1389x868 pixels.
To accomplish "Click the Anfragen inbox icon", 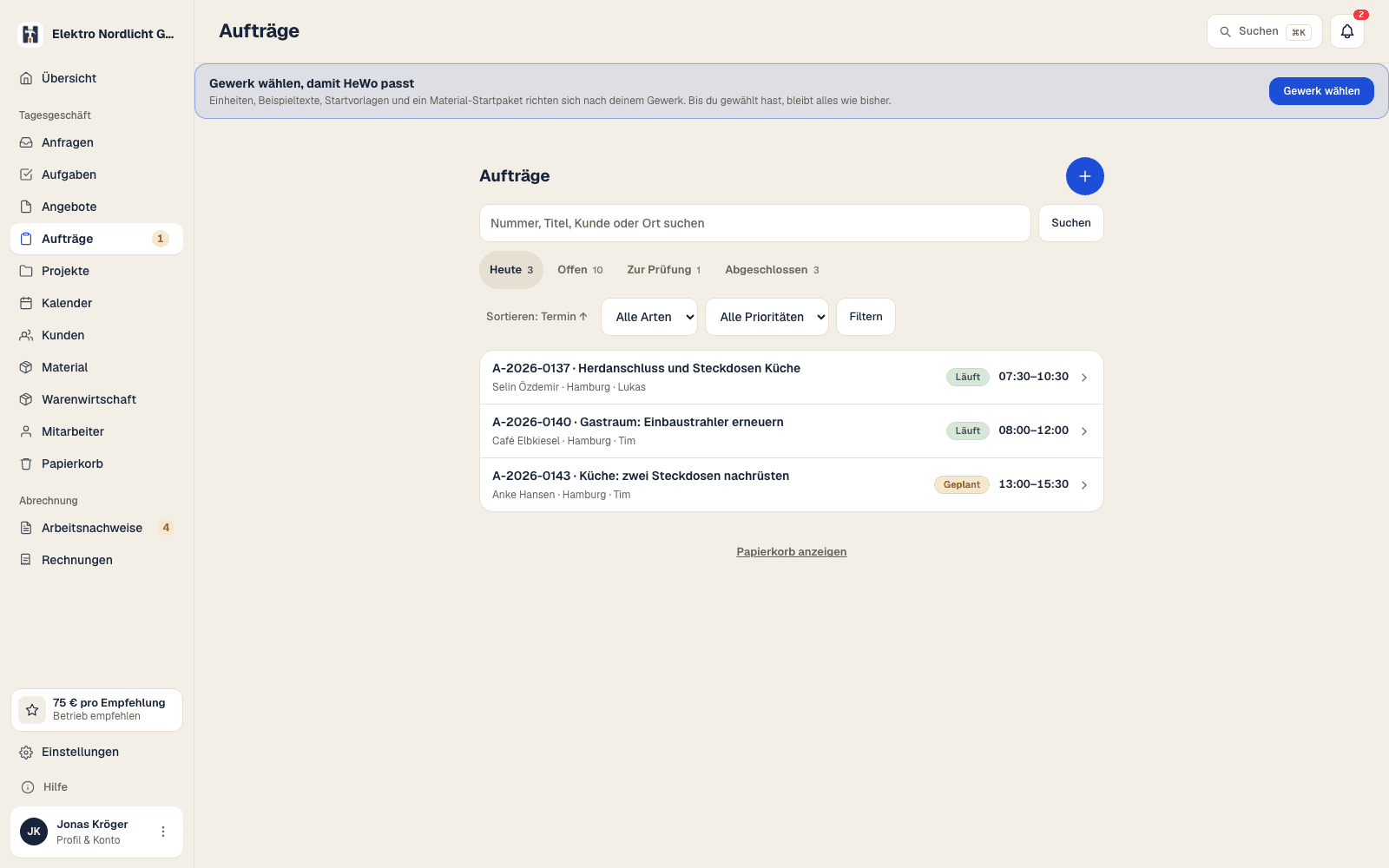I will point(26,142).
